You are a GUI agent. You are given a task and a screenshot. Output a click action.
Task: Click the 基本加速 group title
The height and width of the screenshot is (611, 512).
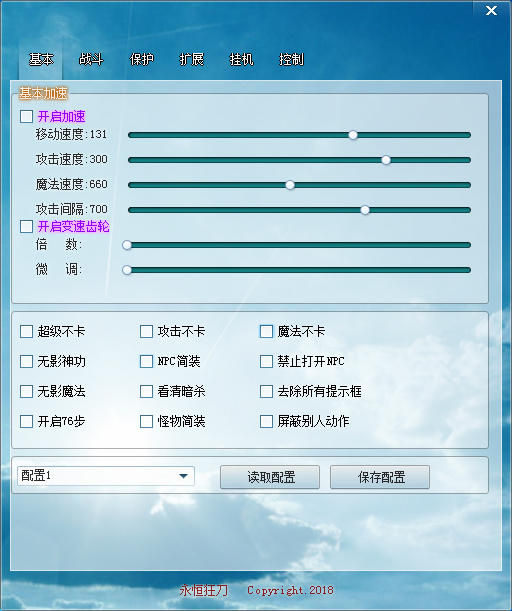43,93
